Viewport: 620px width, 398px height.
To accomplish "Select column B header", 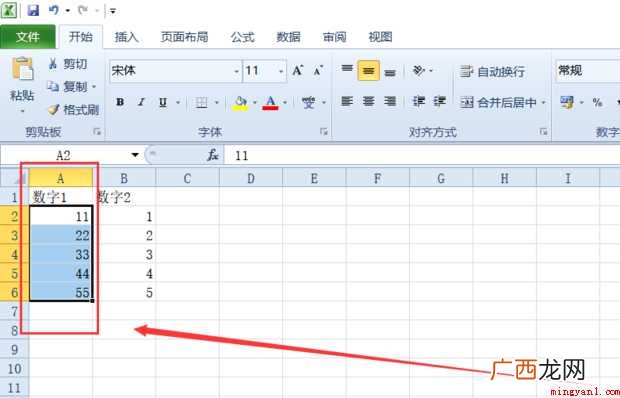I will click(124, 178).
